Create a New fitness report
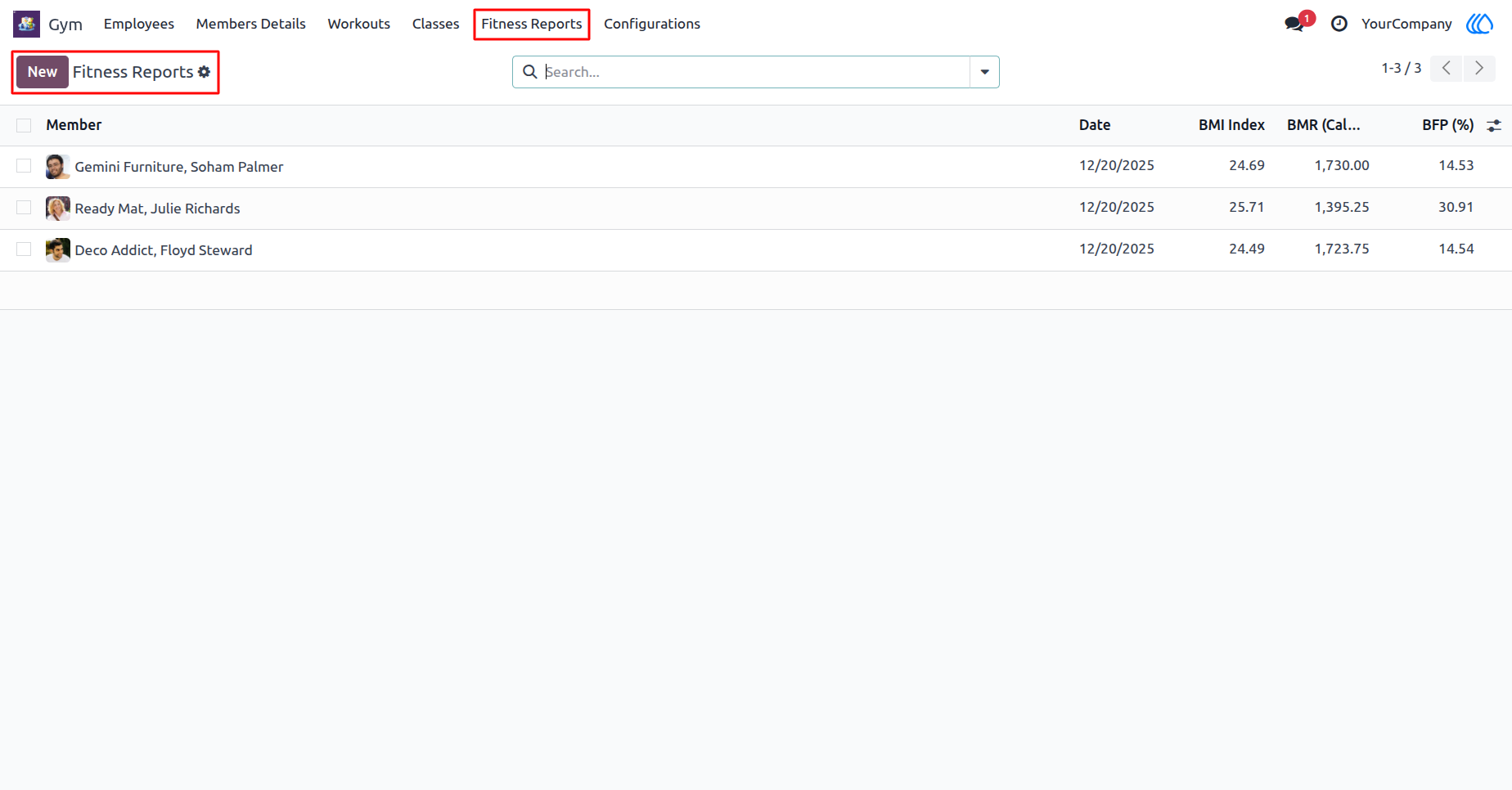 coord(43,72)
